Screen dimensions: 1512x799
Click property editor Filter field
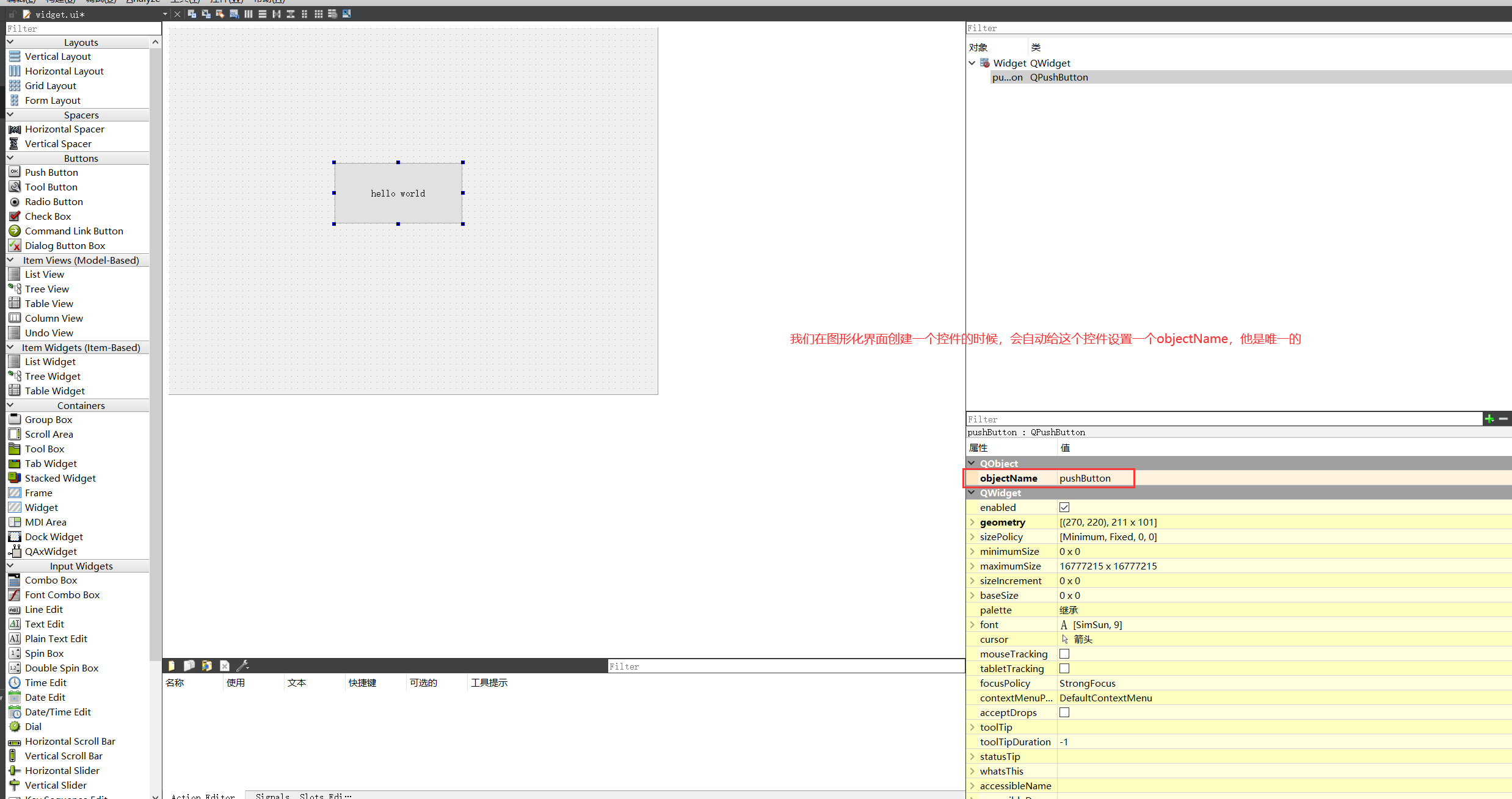[x=1224, y=419]
